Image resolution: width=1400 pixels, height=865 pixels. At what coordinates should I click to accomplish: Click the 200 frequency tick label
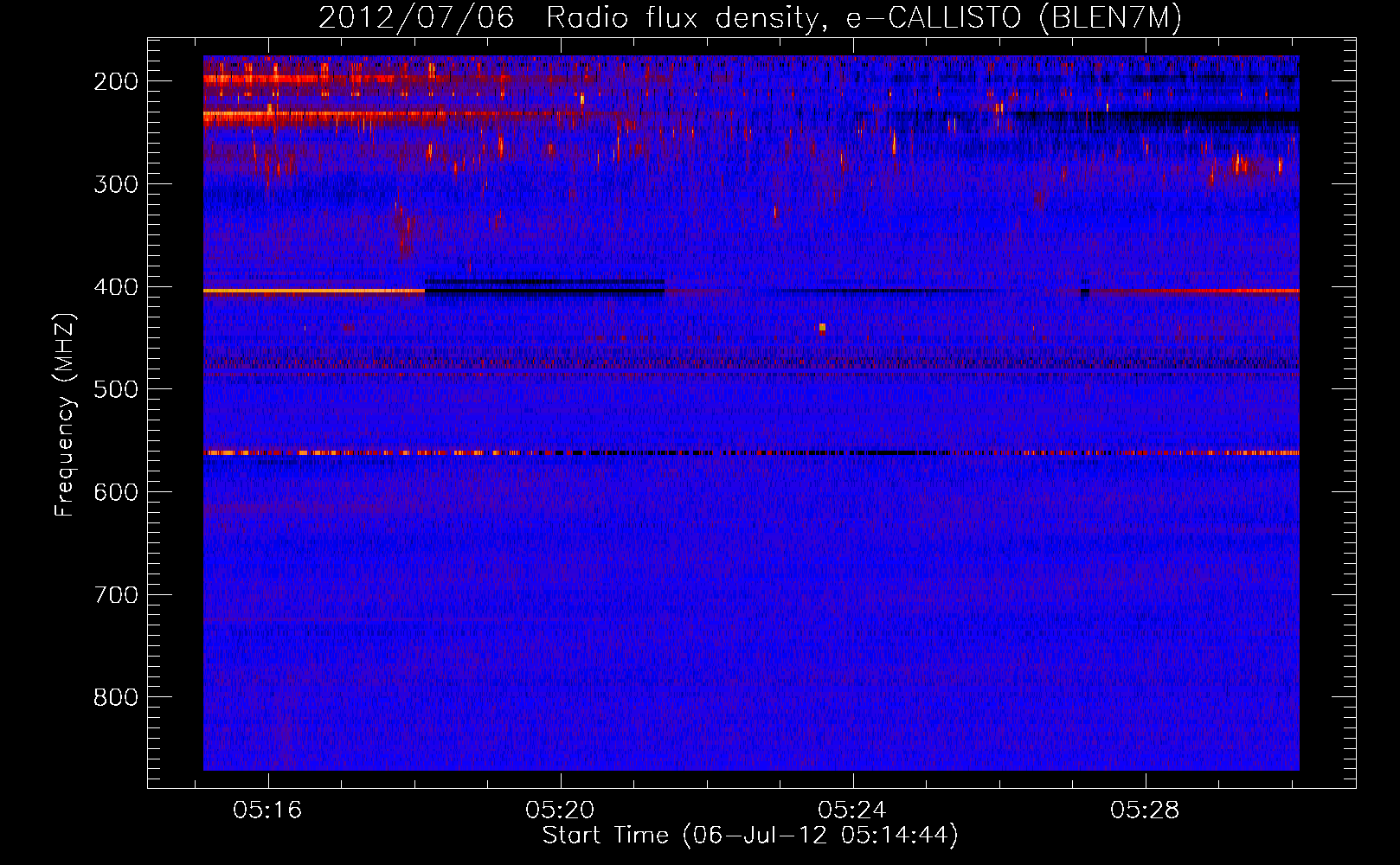click(x=116, y=81)
